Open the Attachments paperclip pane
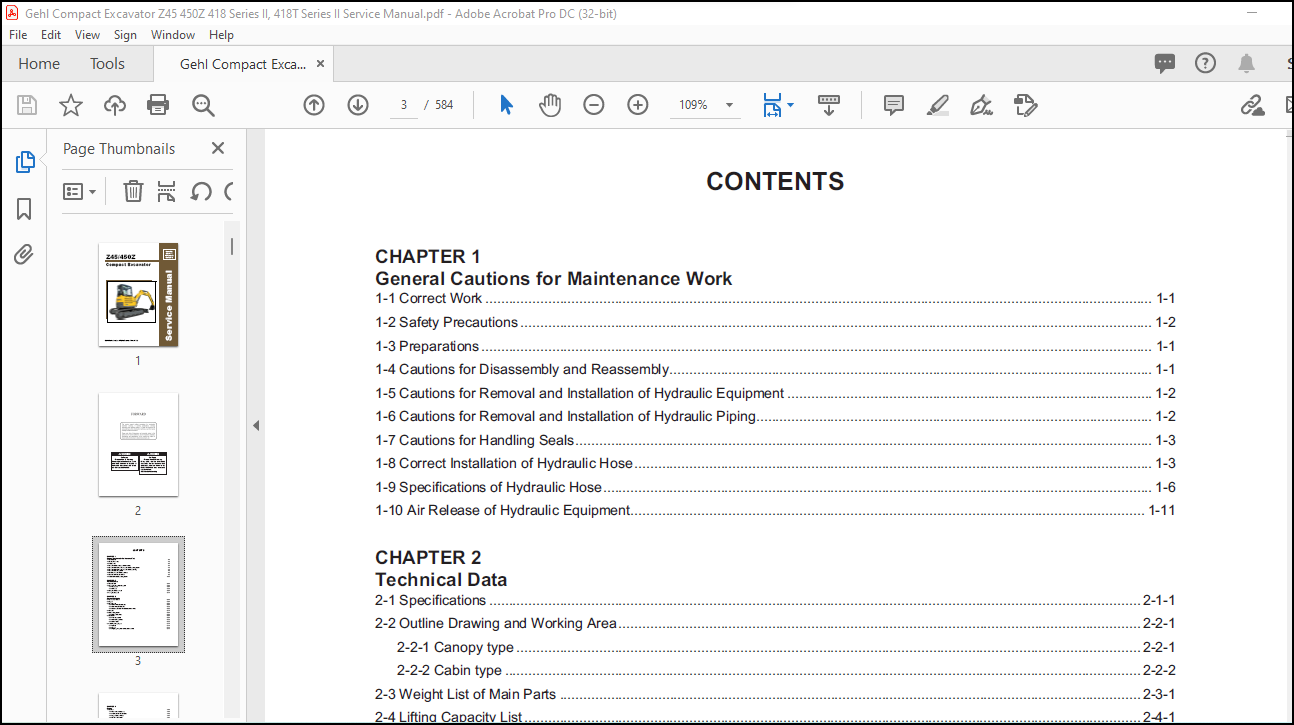 tap(25, 255)
